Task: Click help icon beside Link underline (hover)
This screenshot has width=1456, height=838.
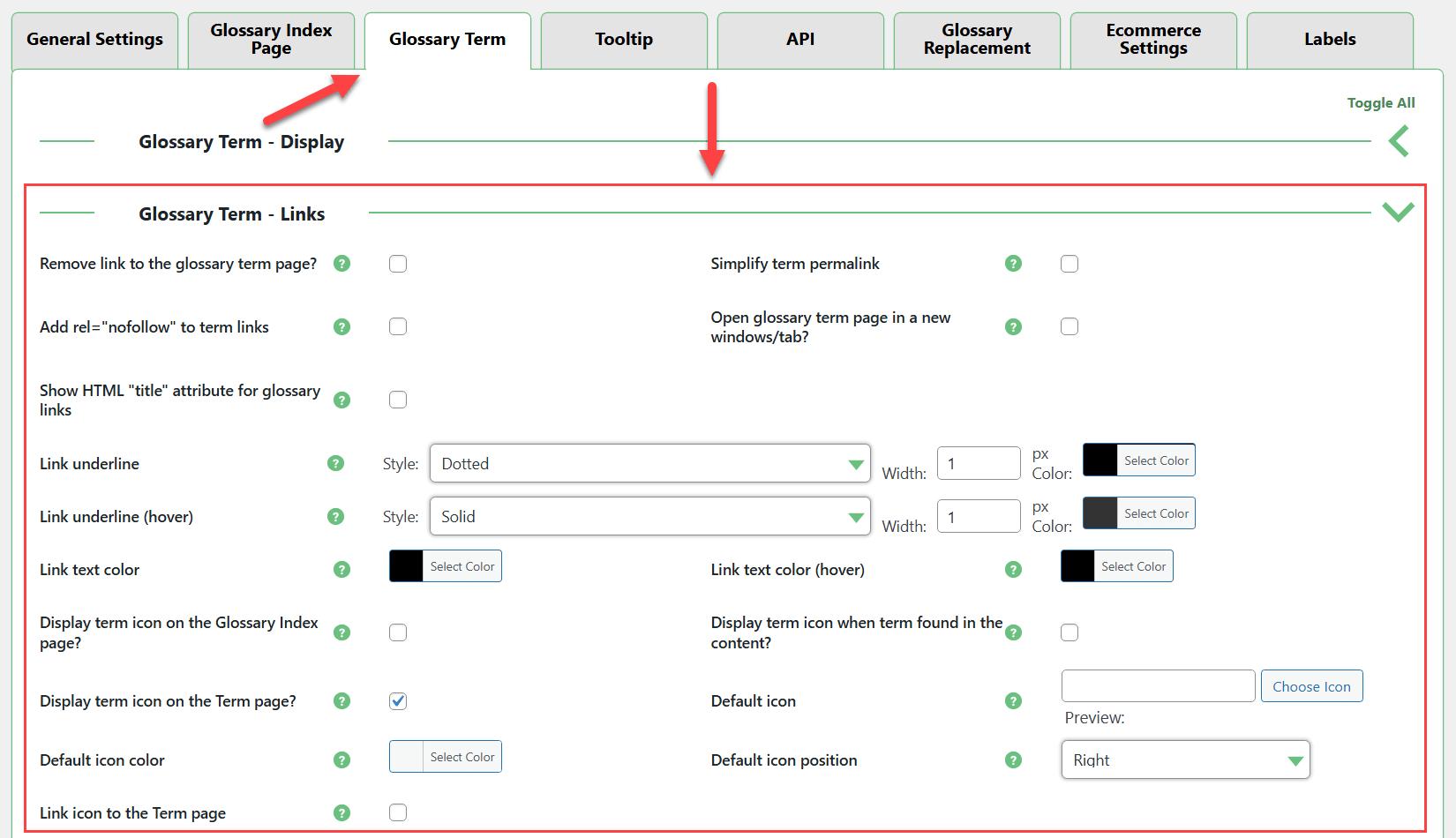Action: 335,517
